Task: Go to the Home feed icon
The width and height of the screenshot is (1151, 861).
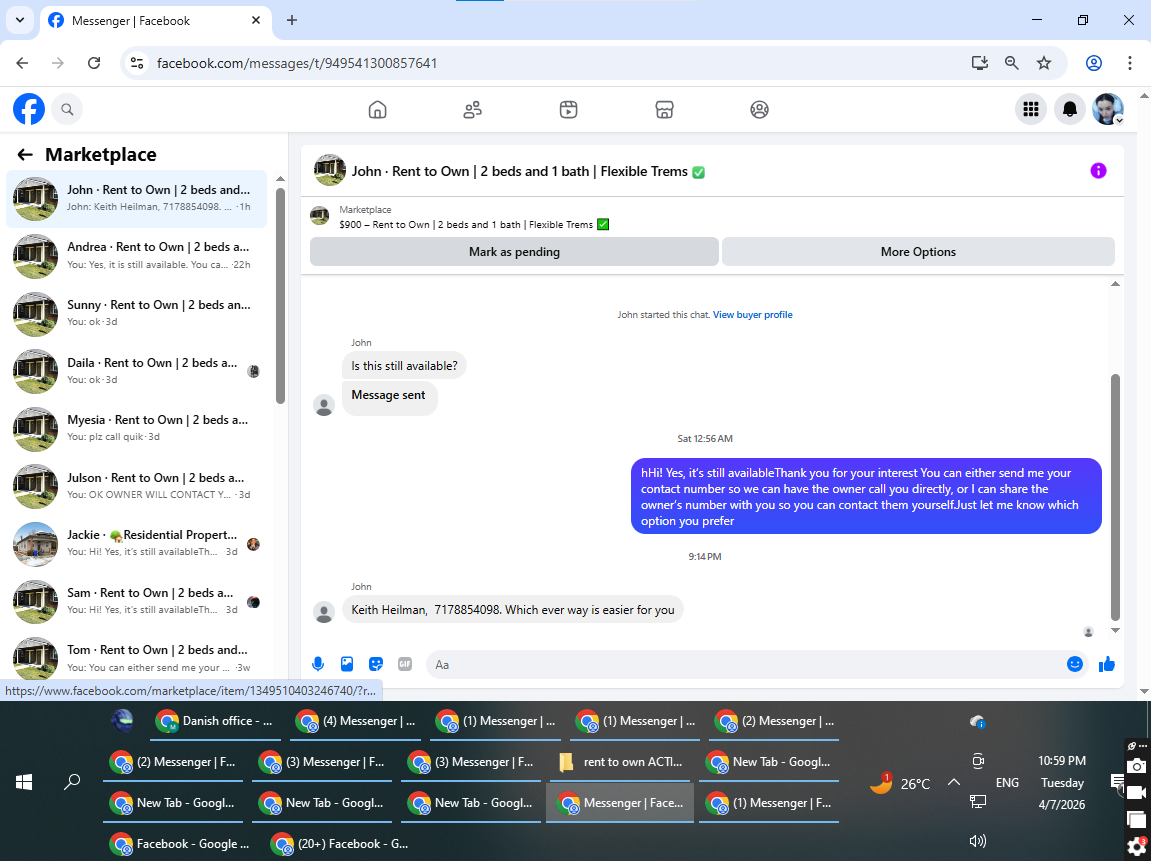Action: (377, 109)
